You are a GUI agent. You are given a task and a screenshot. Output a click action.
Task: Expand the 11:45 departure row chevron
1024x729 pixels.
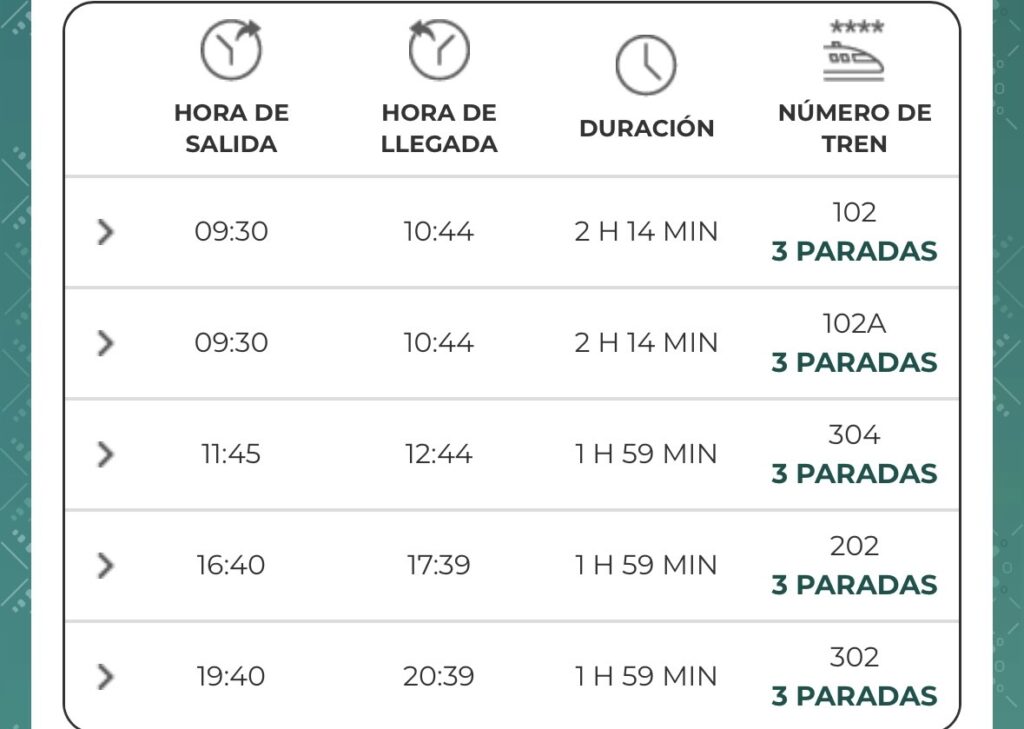pyautogui.click(x=106, y=454)
